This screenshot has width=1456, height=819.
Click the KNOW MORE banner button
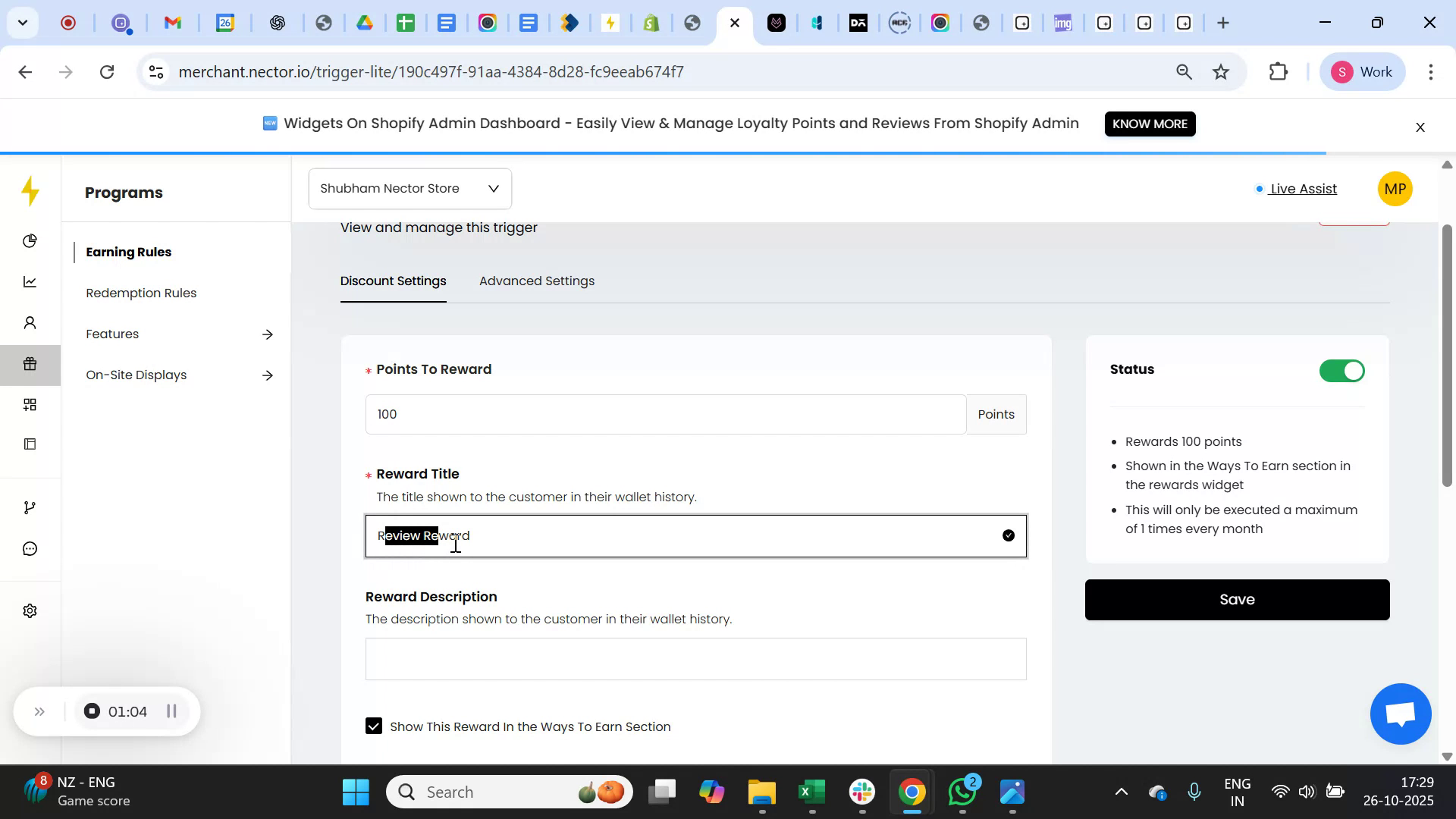coord(1150,124)
